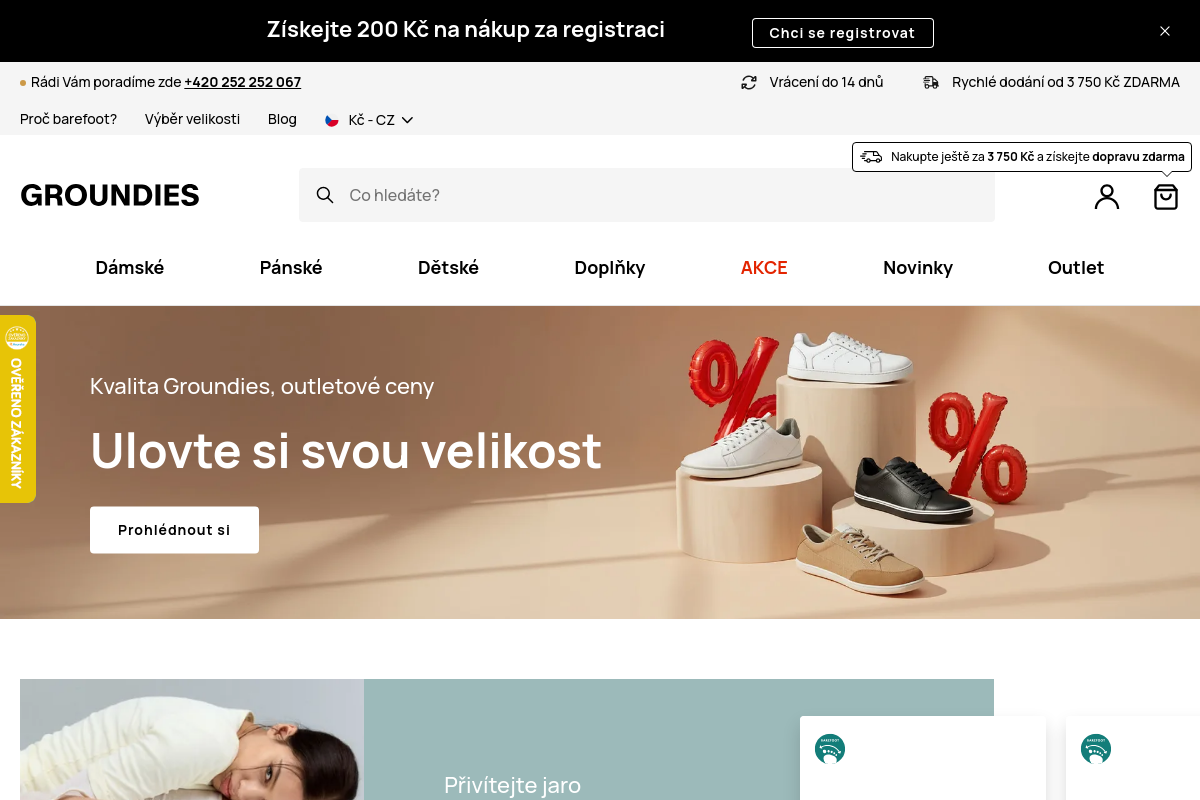Open the Pánské category menu

pos(291,268)
